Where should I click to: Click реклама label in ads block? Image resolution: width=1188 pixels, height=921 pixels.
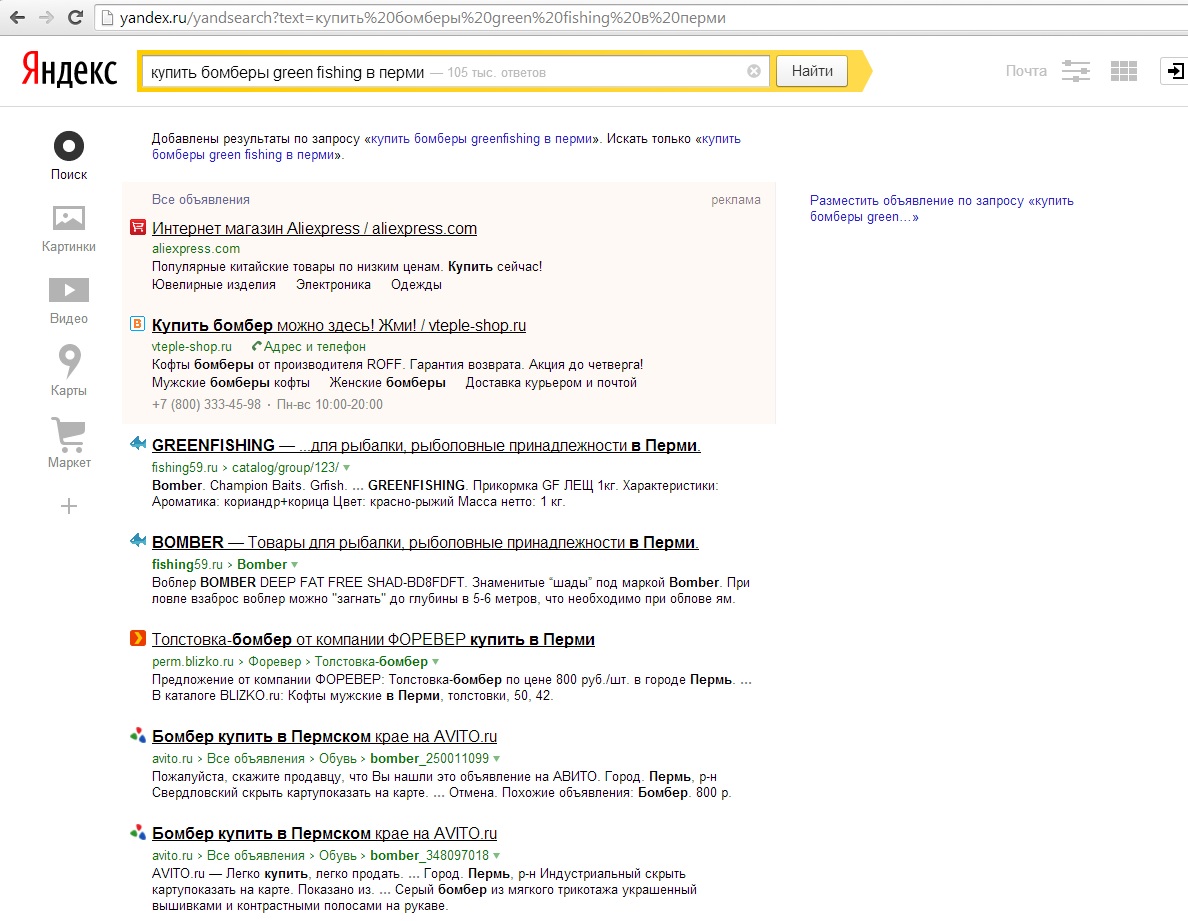pyautogui.click(x=736, y=200)
